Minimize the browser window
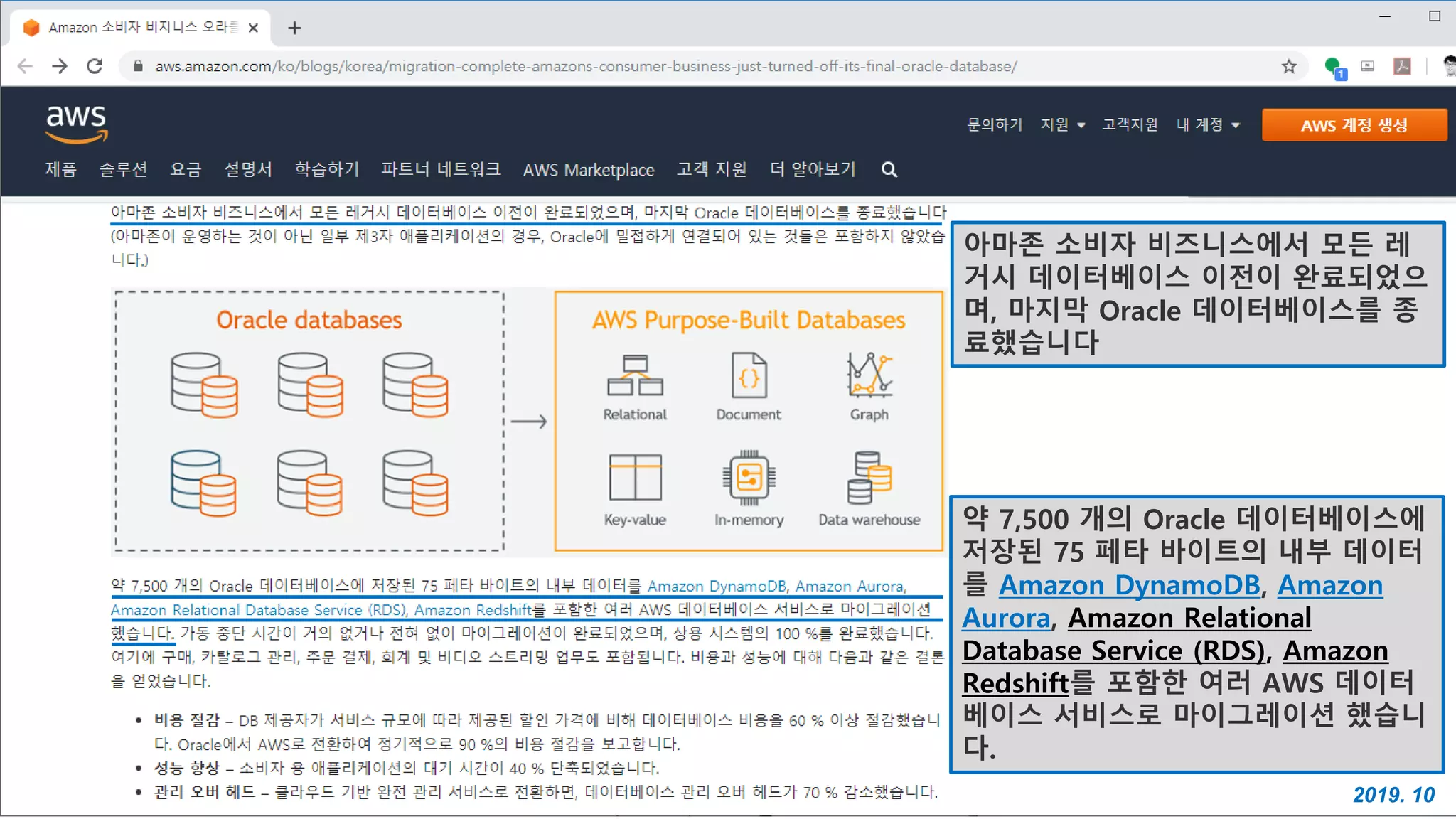Screen dimensions: 1456x819 coord(1385,16)
